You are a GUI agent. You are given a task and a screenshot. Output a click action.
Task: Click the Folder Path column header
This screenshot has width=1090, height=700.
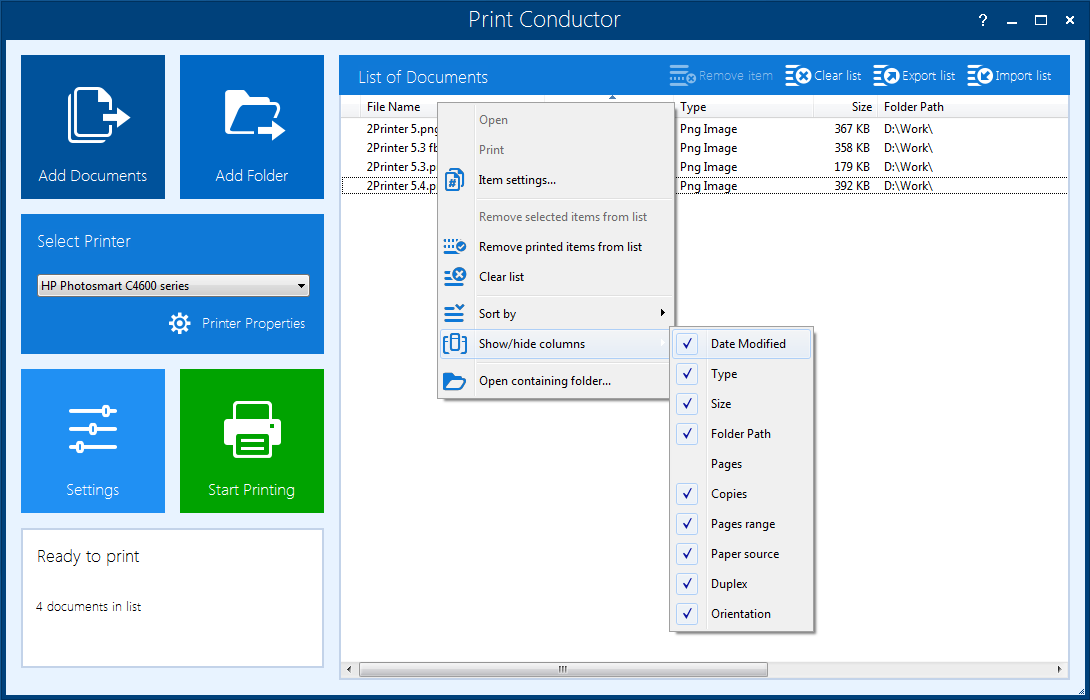point(913,107)
